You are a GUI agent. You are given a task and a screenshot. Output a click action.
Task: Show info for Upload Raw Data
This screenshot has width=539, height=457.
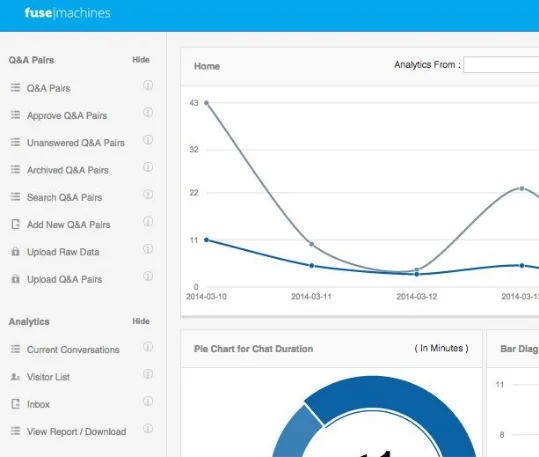click(x=148, y=249)
